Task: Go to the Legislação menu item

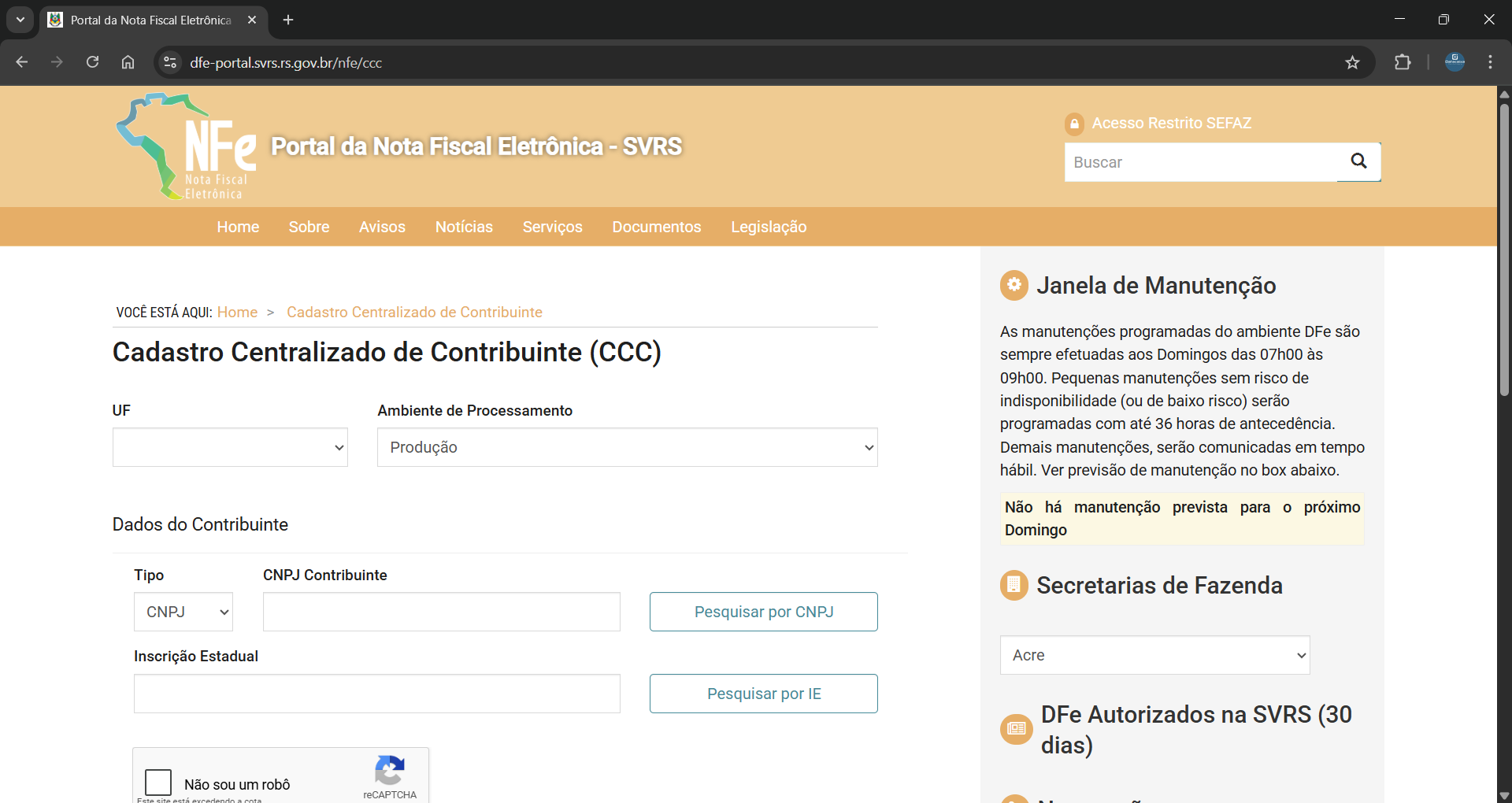Action: (x=768, y=227)
